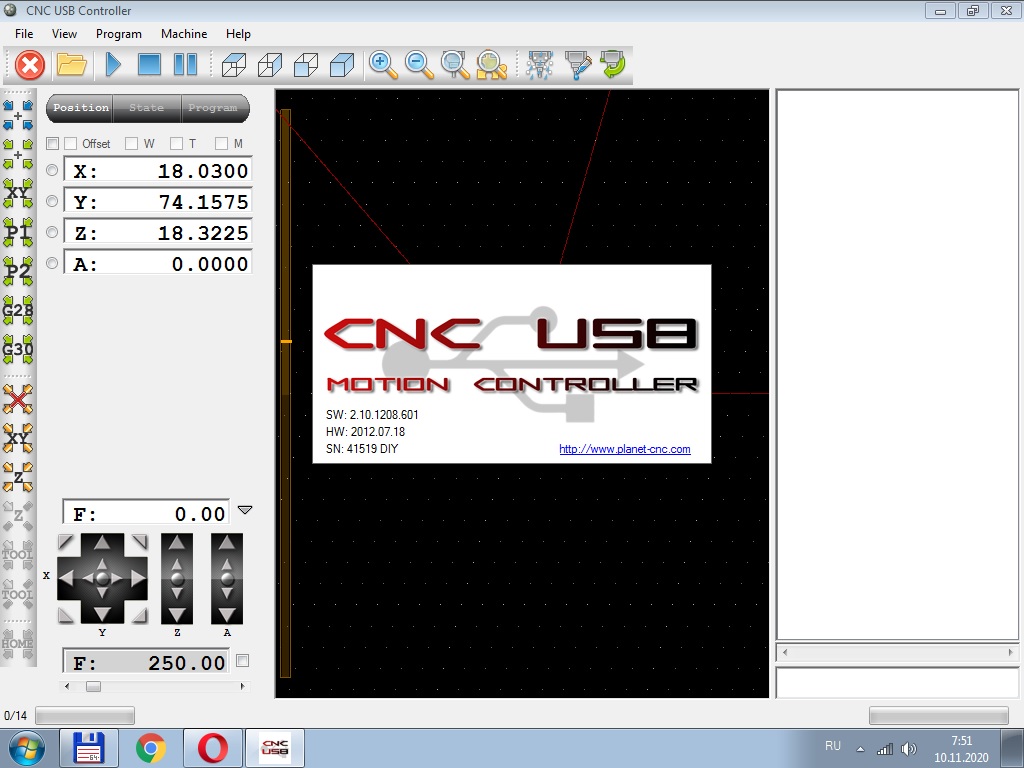This screenshot has height=768, width=1024.
Task: Expand dropdown triangle beside F: 0.00
Action: 245,510
